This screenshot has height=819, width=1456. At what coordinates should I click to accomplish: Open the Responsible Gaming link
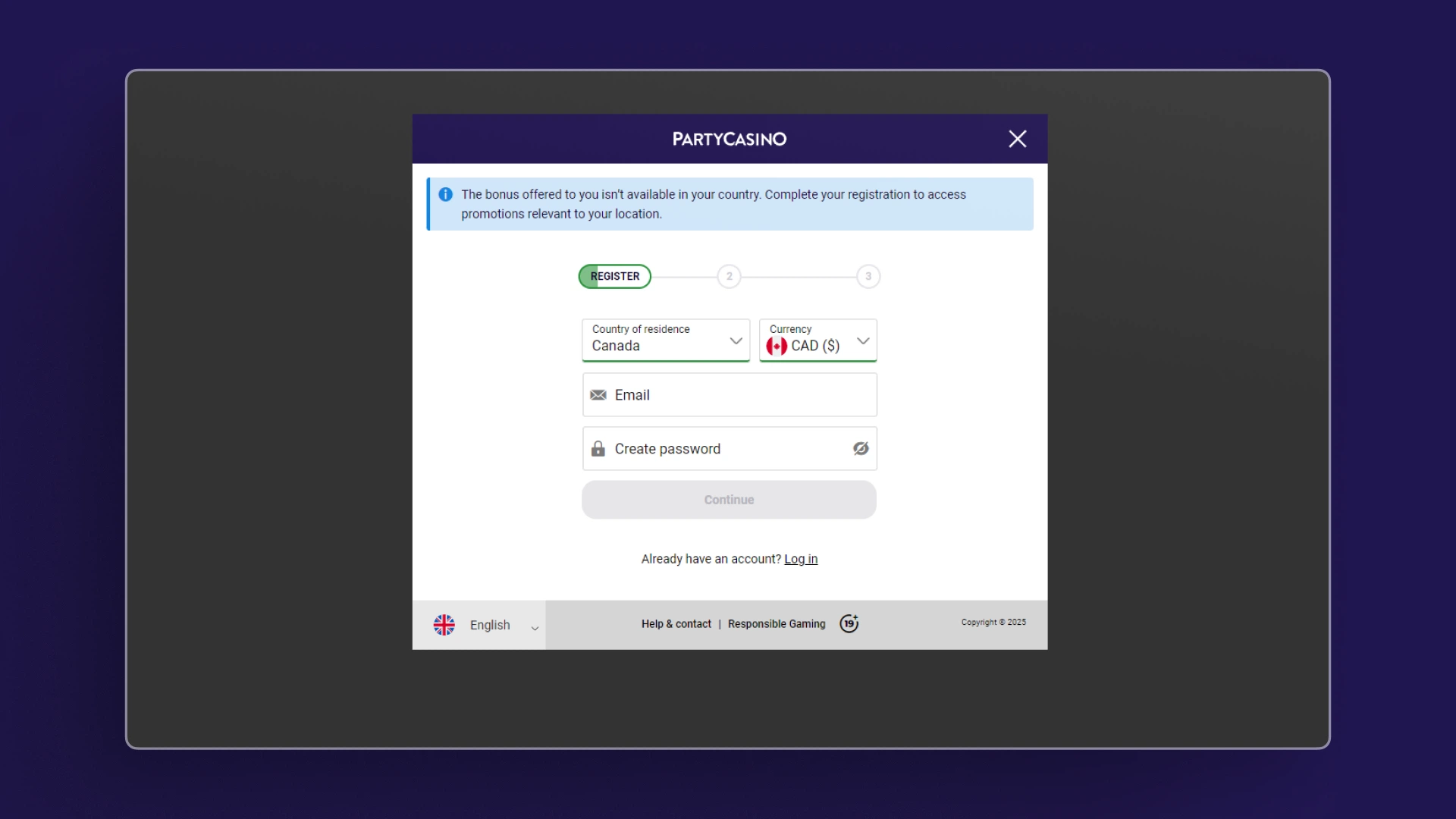(777, 624)
